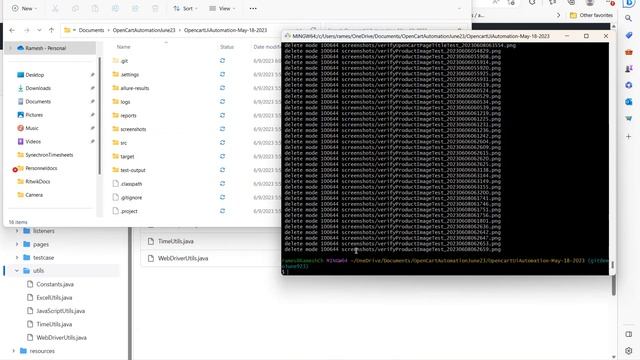The height and width of the screenshot is (360, 640).
Task: Click the plus customize icon in Edge sidebar
Action: (629, 136)
